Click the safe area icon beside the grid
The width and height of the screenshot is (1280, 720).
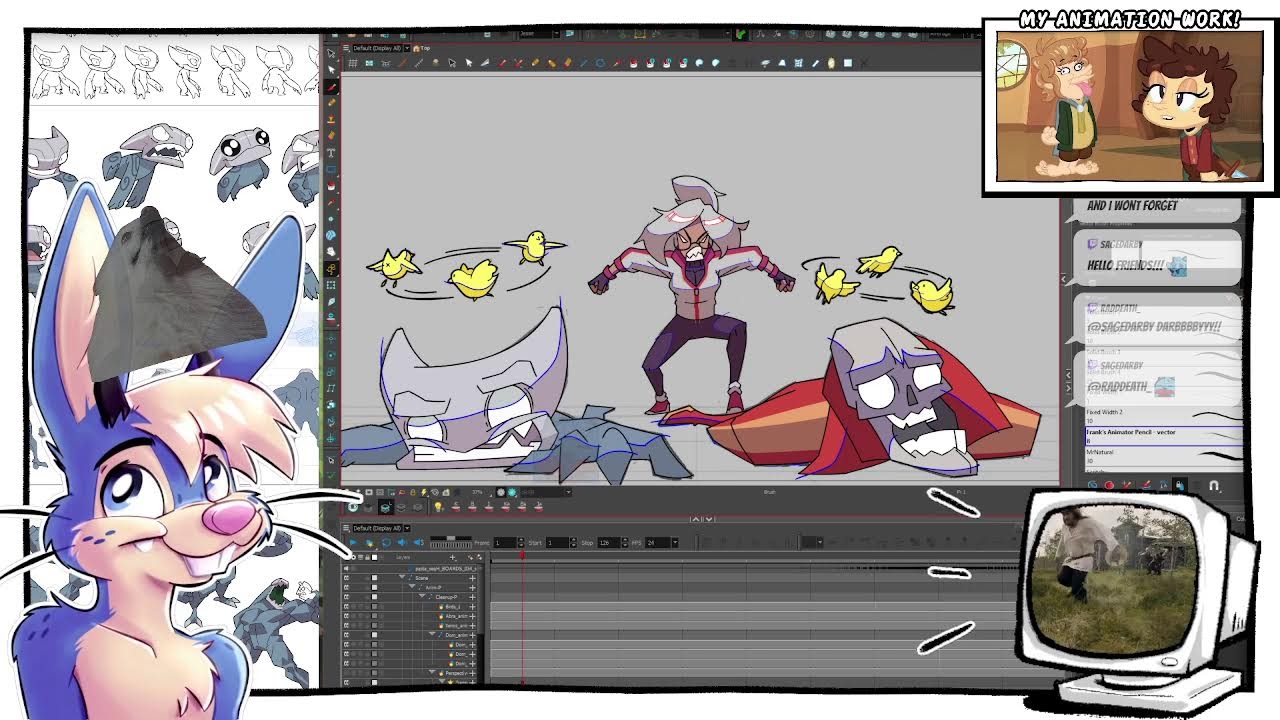369,63
